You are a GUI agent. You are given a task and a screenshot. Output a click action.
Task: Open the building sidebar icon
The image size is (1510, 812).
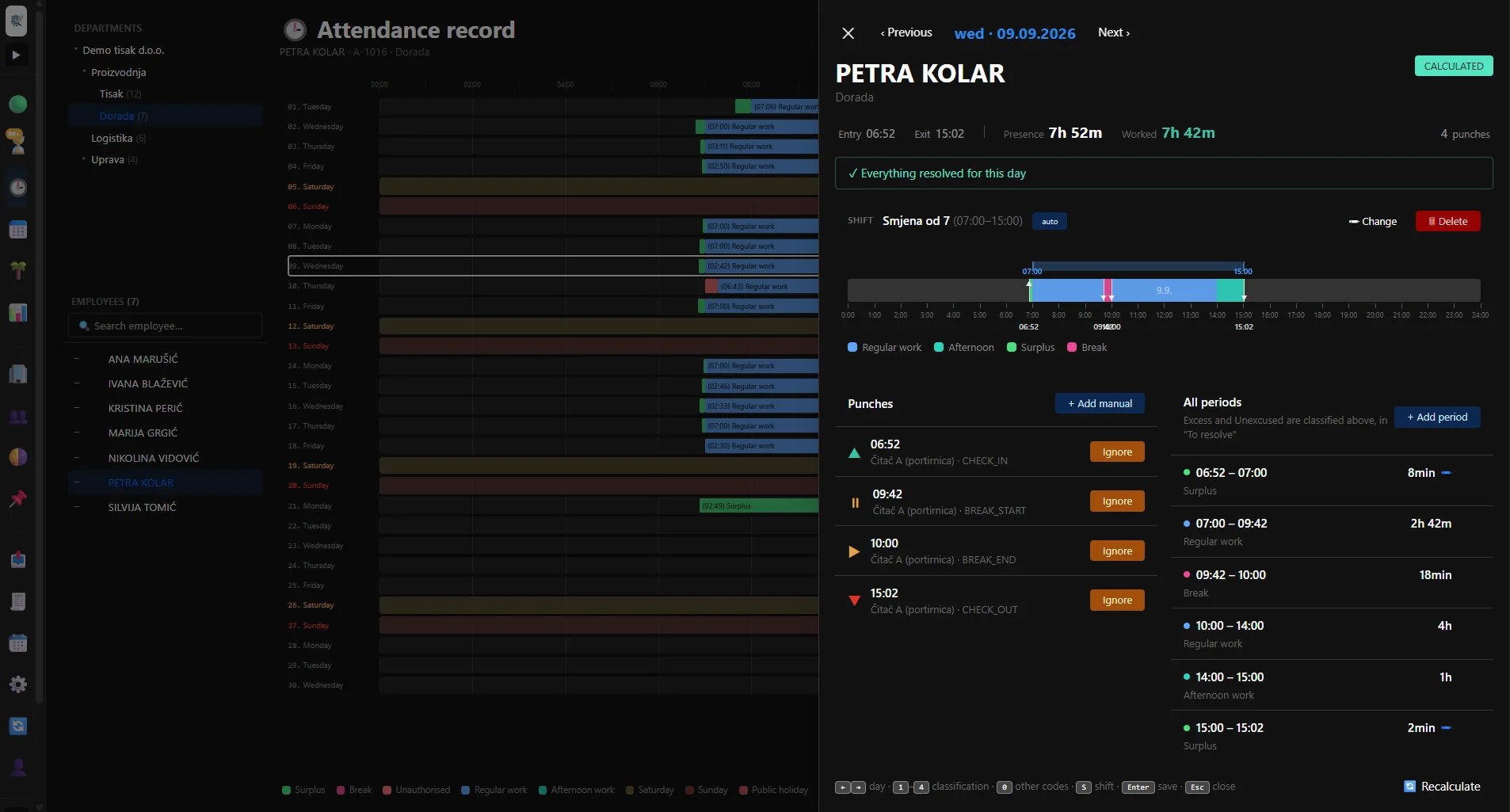[17, 374]
